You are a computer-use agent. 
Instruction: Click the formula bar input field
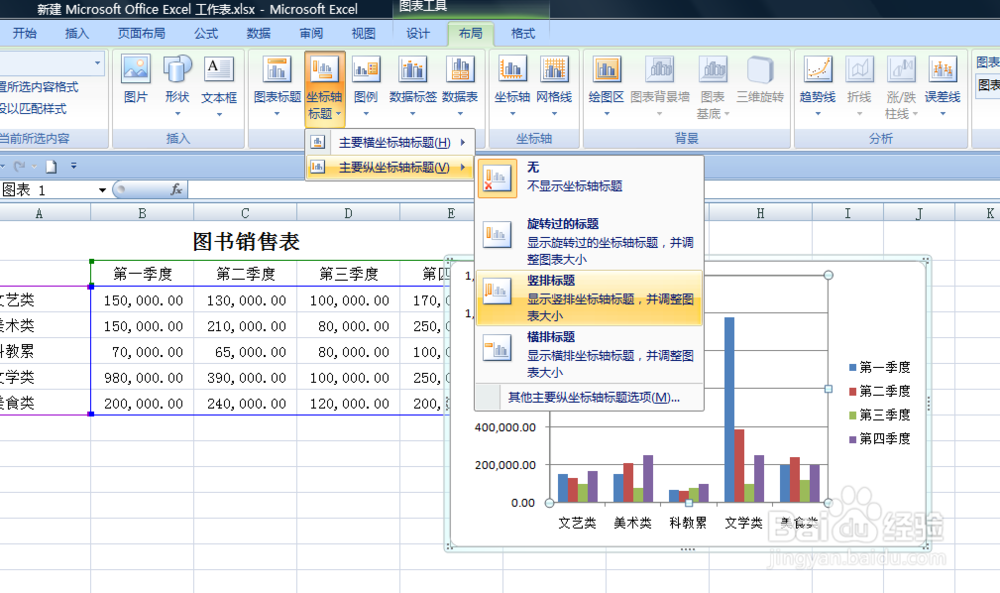click(x=593, y=189)
